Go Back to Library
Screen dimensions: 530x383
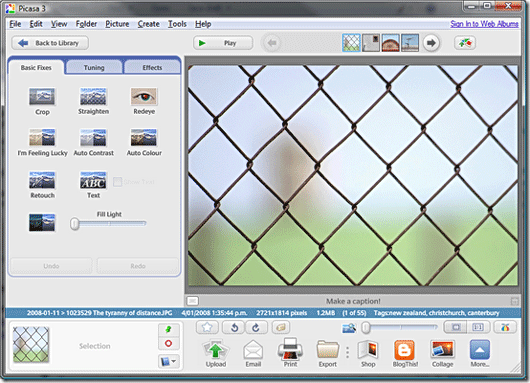coord(50,43)
